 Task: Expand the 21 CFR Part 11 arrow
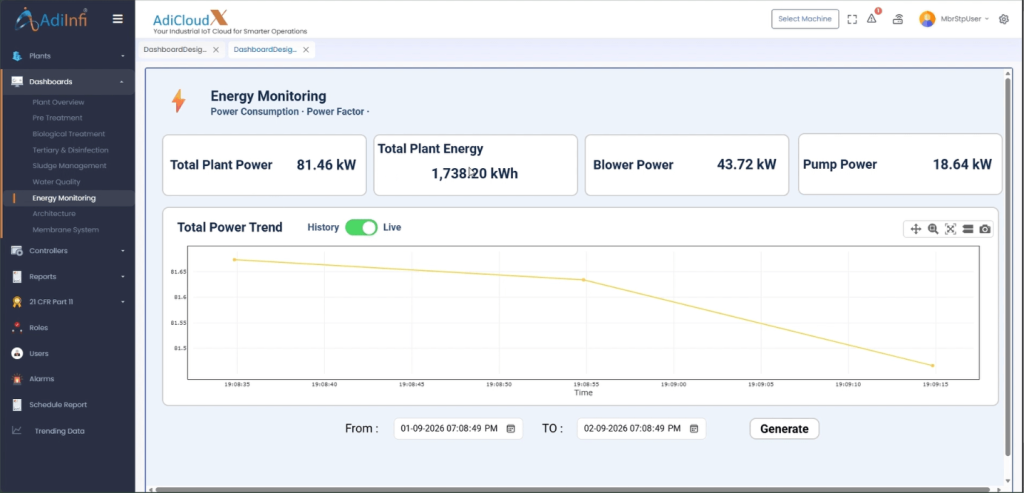point(122,302)
